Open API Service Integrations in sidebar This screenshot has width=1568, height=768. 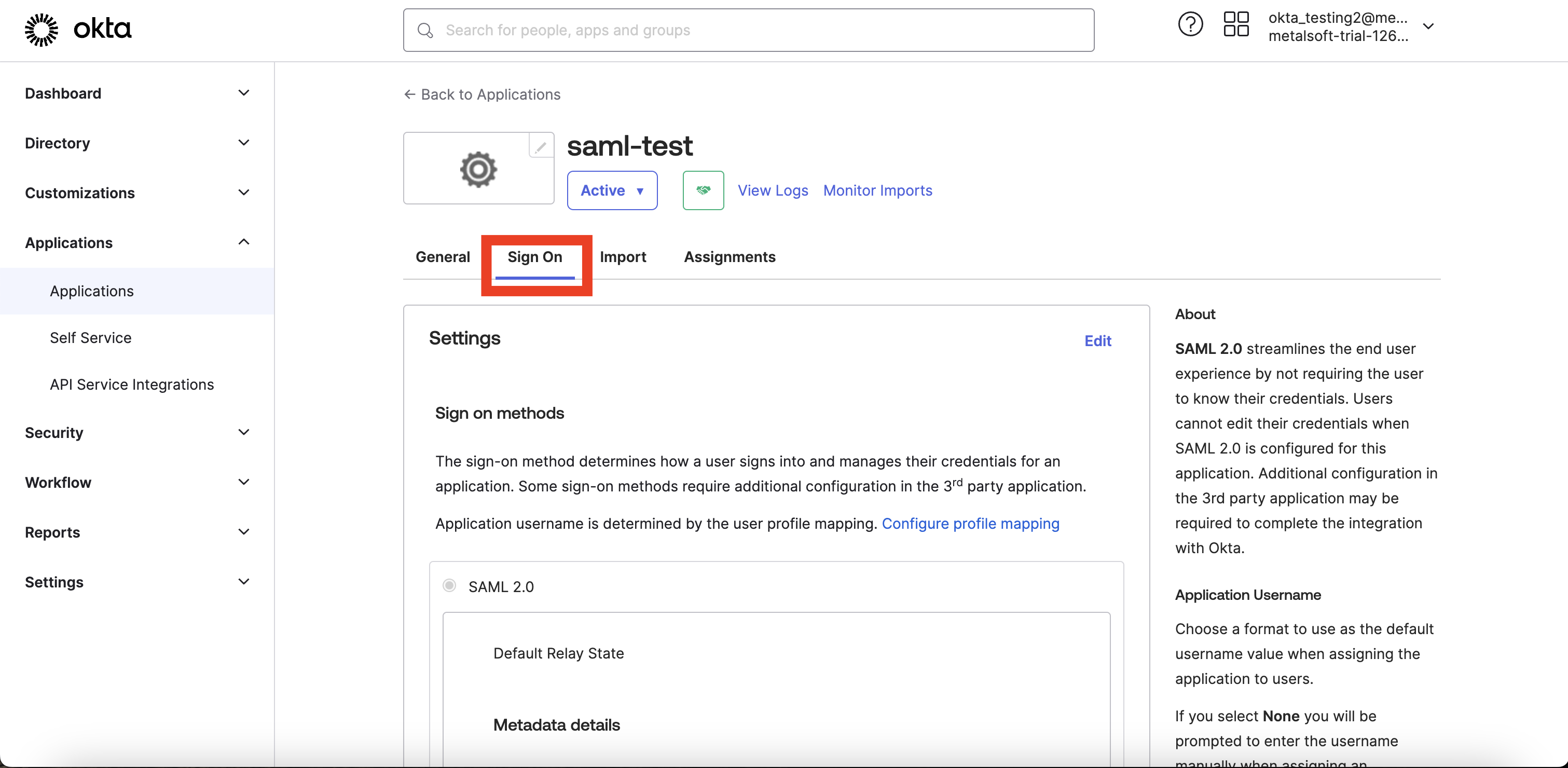click(x=131, y=385)
